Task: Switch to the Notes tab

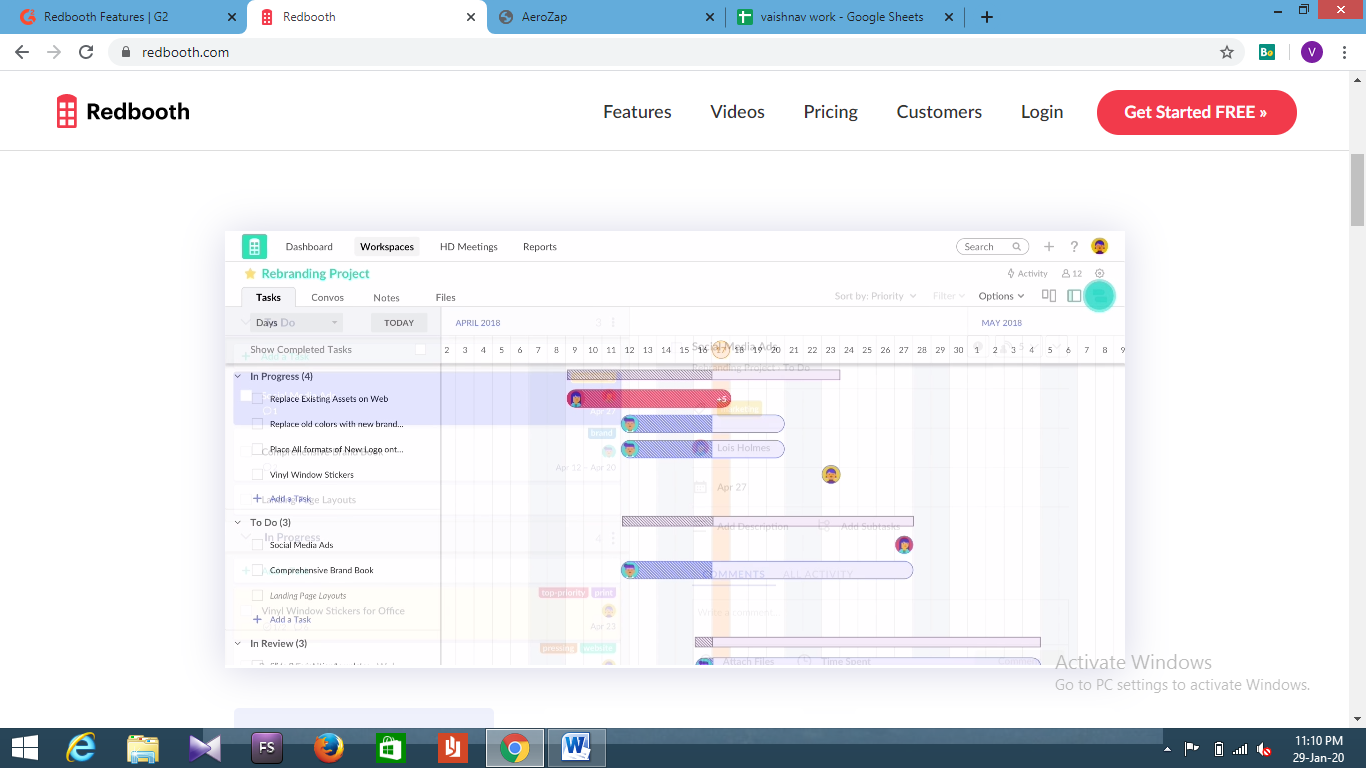Action: tap(386, 298)
